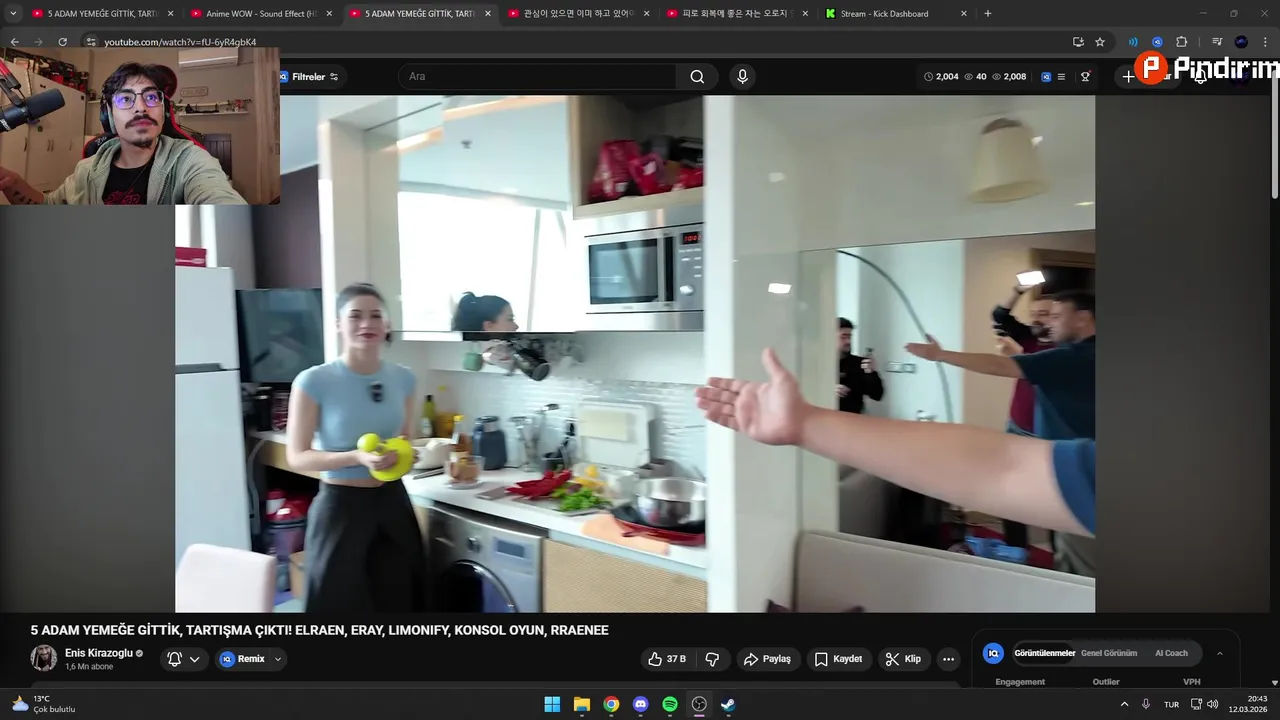Open Spotify from the taskbar
The height and width of the screenshot is (720, 1280).
670,704
